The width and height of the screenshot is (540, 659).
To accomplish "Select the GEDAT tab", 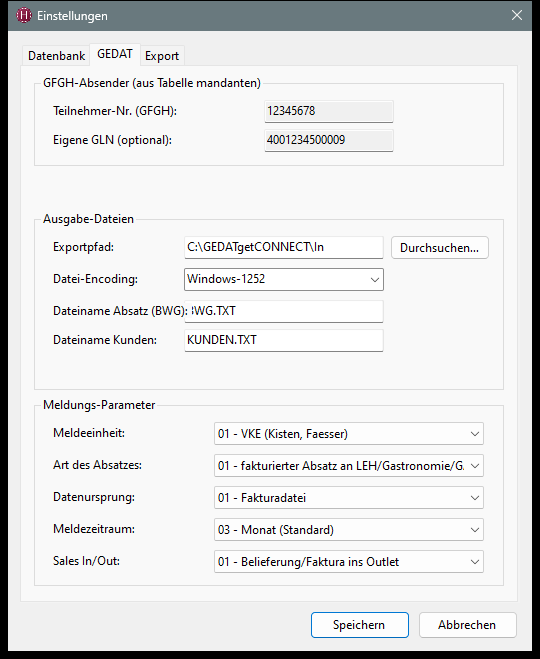I will pyautogui.click(x=115, y=54).
